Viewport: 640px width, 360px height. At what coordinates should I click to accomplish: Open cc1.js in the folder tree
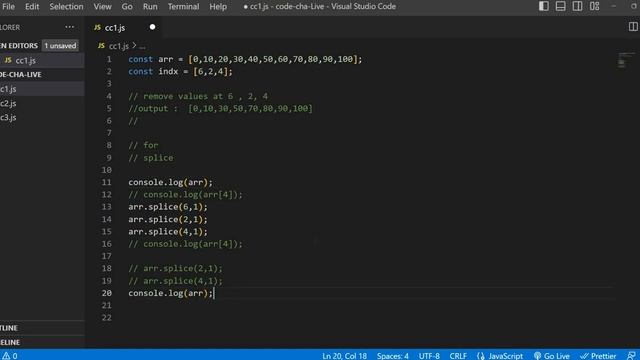[42, 89]
